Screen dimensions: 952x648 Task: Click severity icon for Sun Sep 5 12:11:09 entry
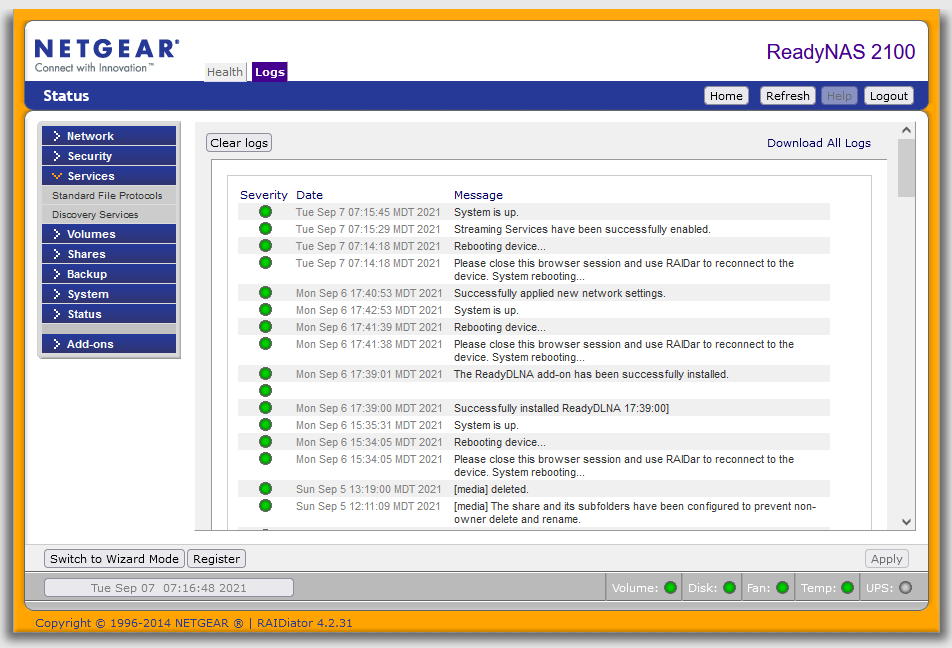(265, 505)
